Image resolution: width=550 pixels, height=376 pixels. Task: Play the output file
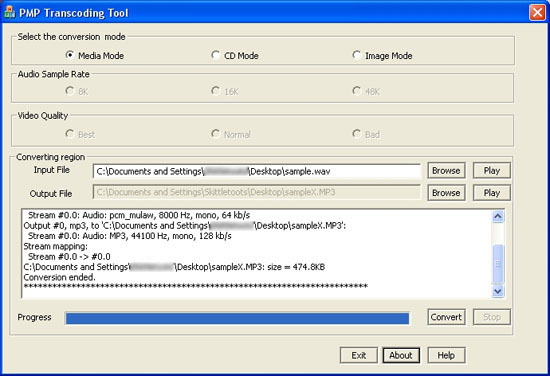[492, 193]
